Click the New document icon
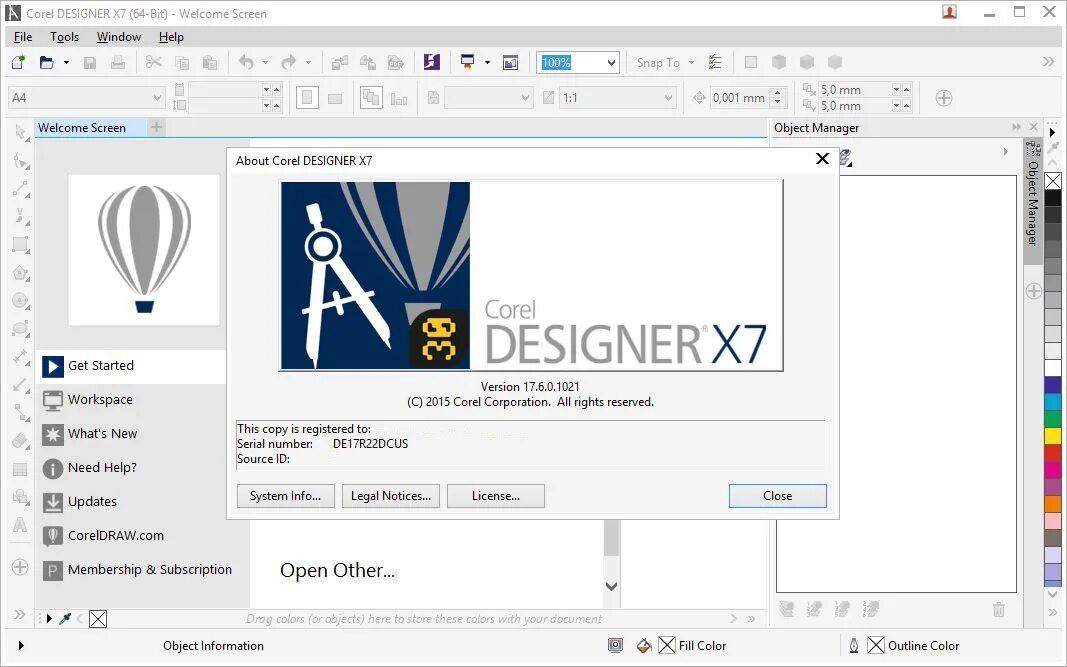The image size is (1067, 667). tap(18, 63)
